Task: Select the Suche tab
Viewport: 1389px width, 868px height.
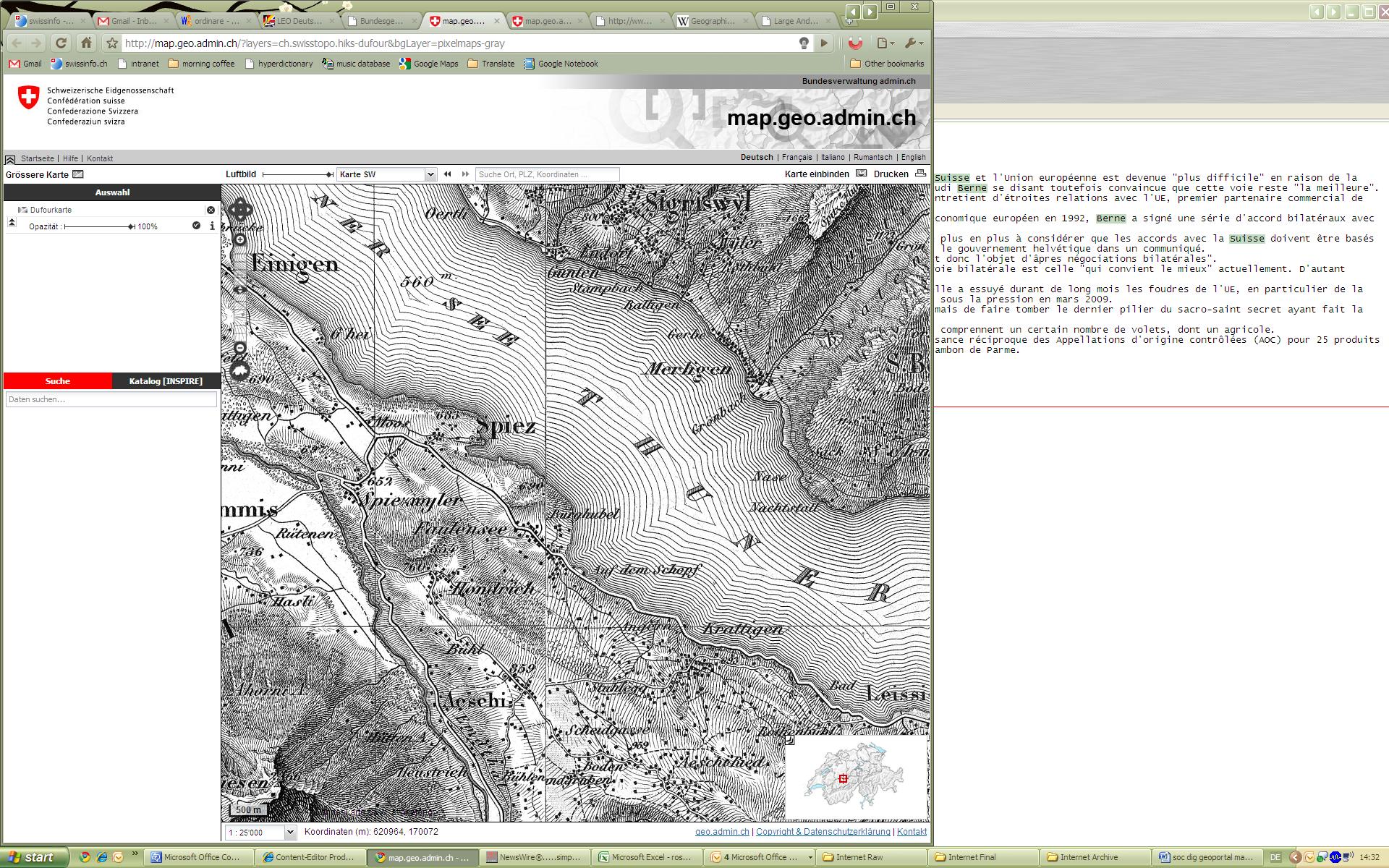Action: [58, 381]
